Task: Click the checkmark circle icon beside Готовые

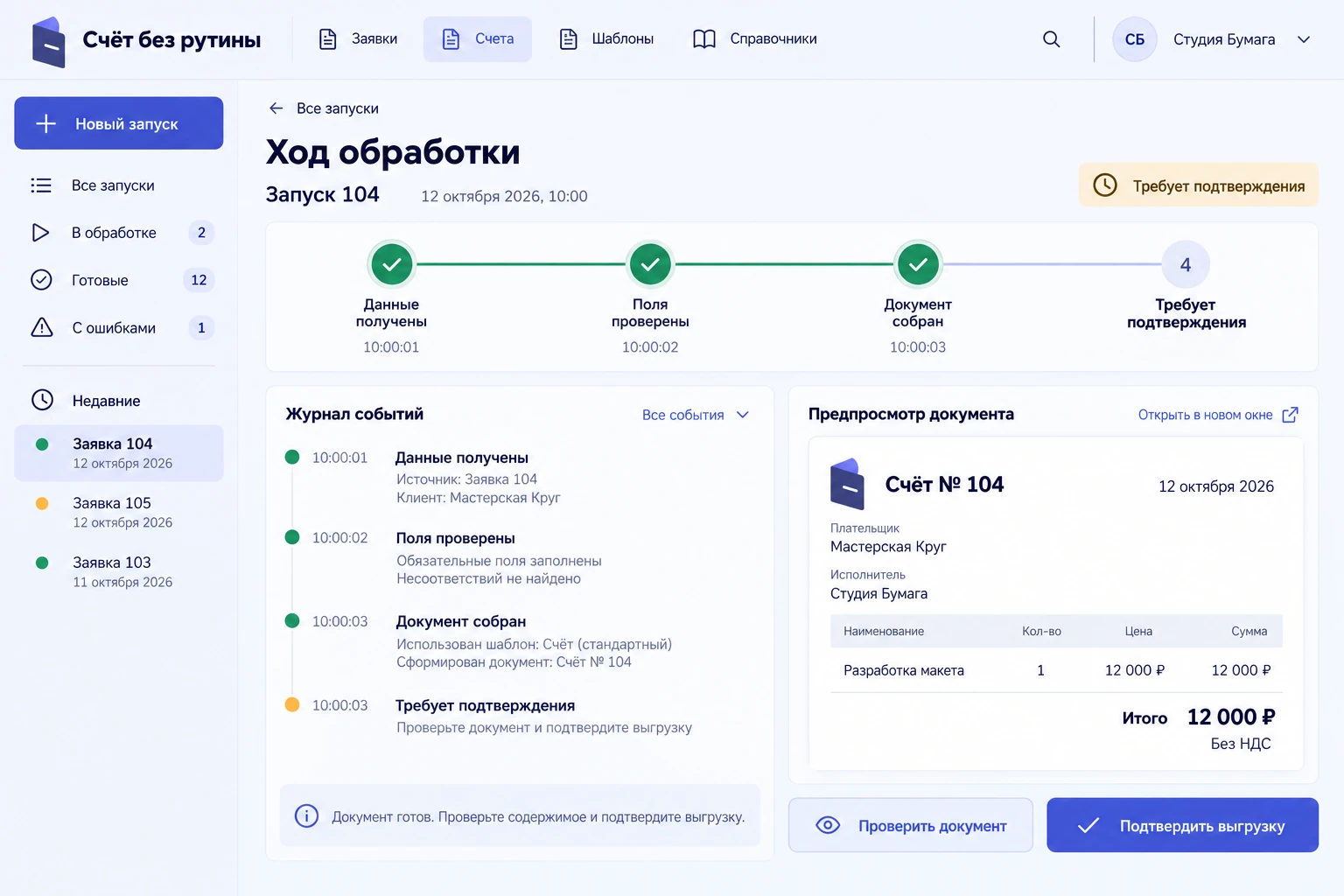Action: [x=41, y=280]
